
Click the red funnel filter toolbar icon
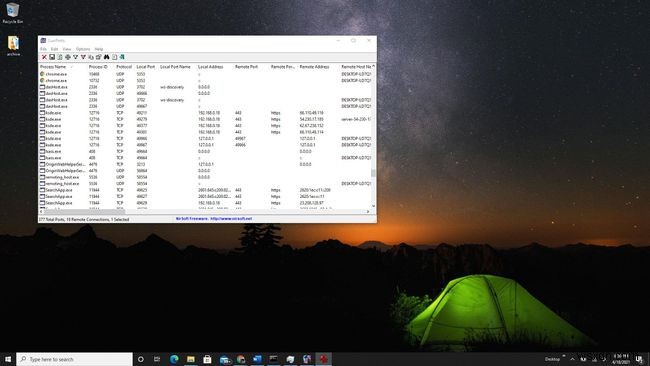pos(83,57)
